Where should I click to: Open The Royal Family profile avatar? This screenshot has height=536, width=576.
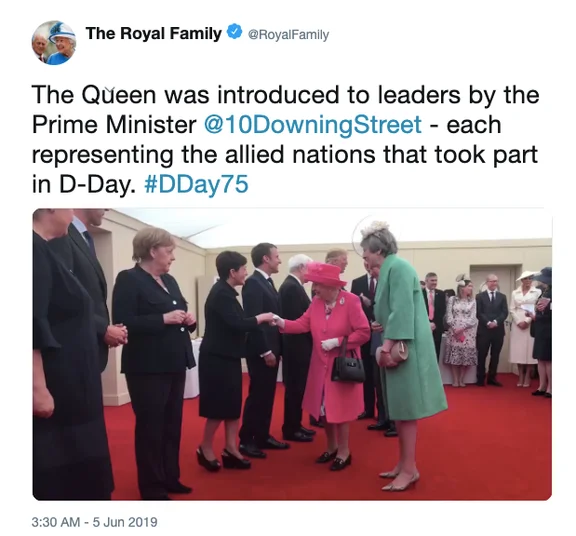pos(54,43)
